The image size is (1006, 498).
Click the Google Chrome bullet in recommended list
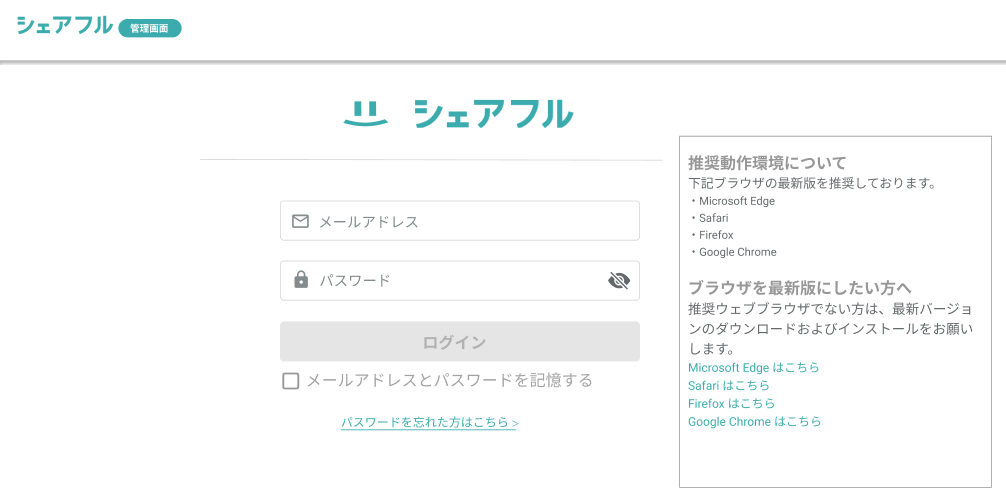point(737,252)
